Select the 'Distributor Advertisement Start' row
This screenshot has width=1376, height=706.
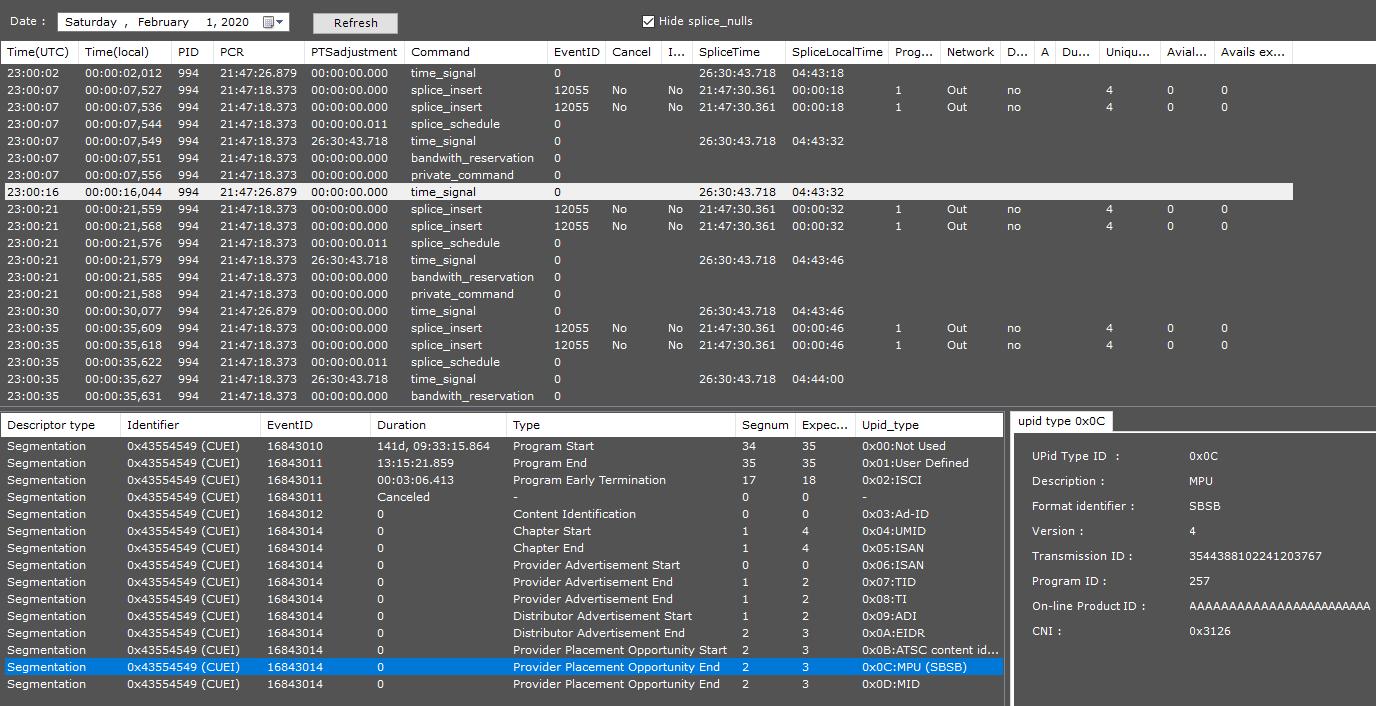tap(502, 616)
